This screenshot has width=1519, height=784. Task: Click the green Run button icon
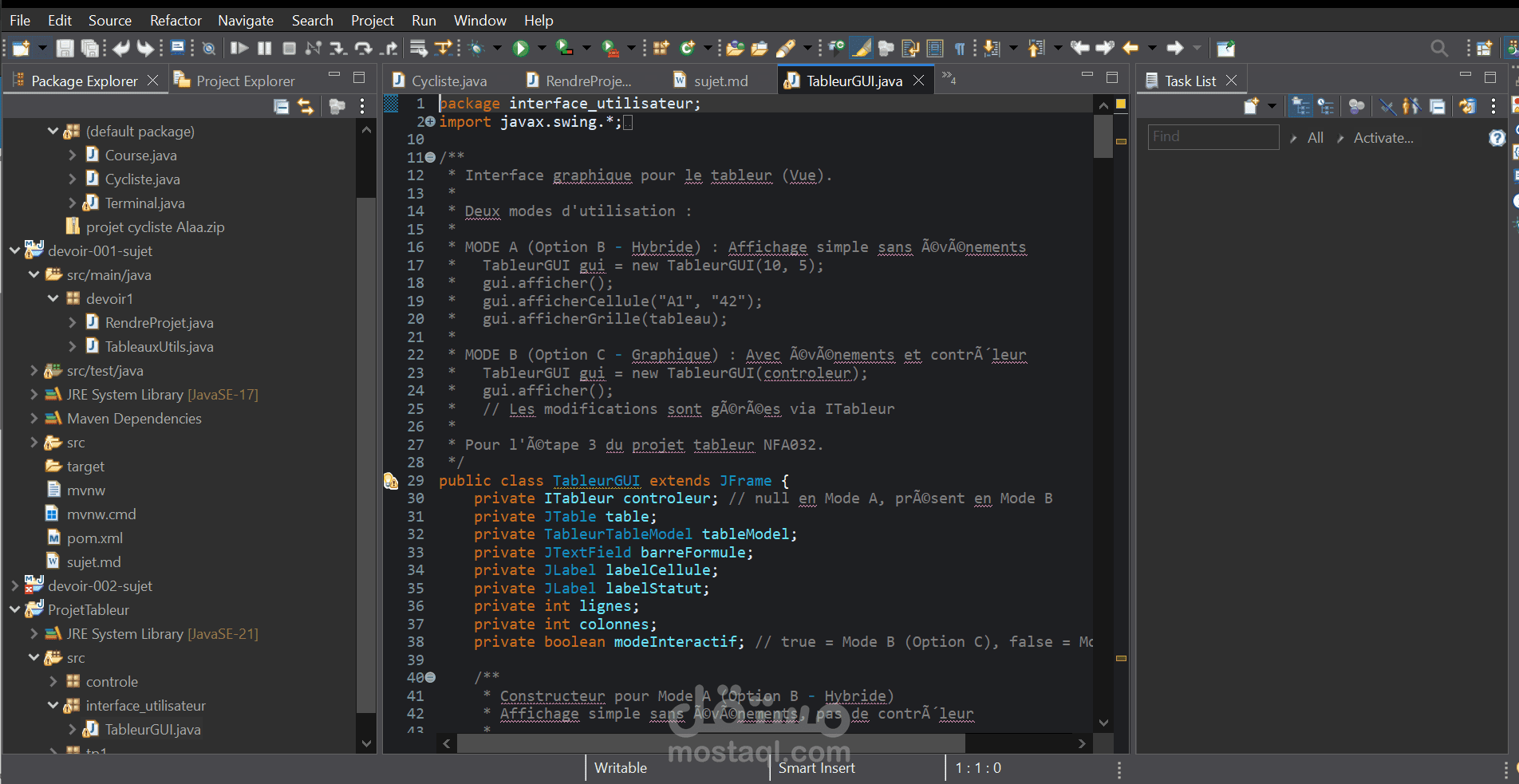(x=520, y=49)
